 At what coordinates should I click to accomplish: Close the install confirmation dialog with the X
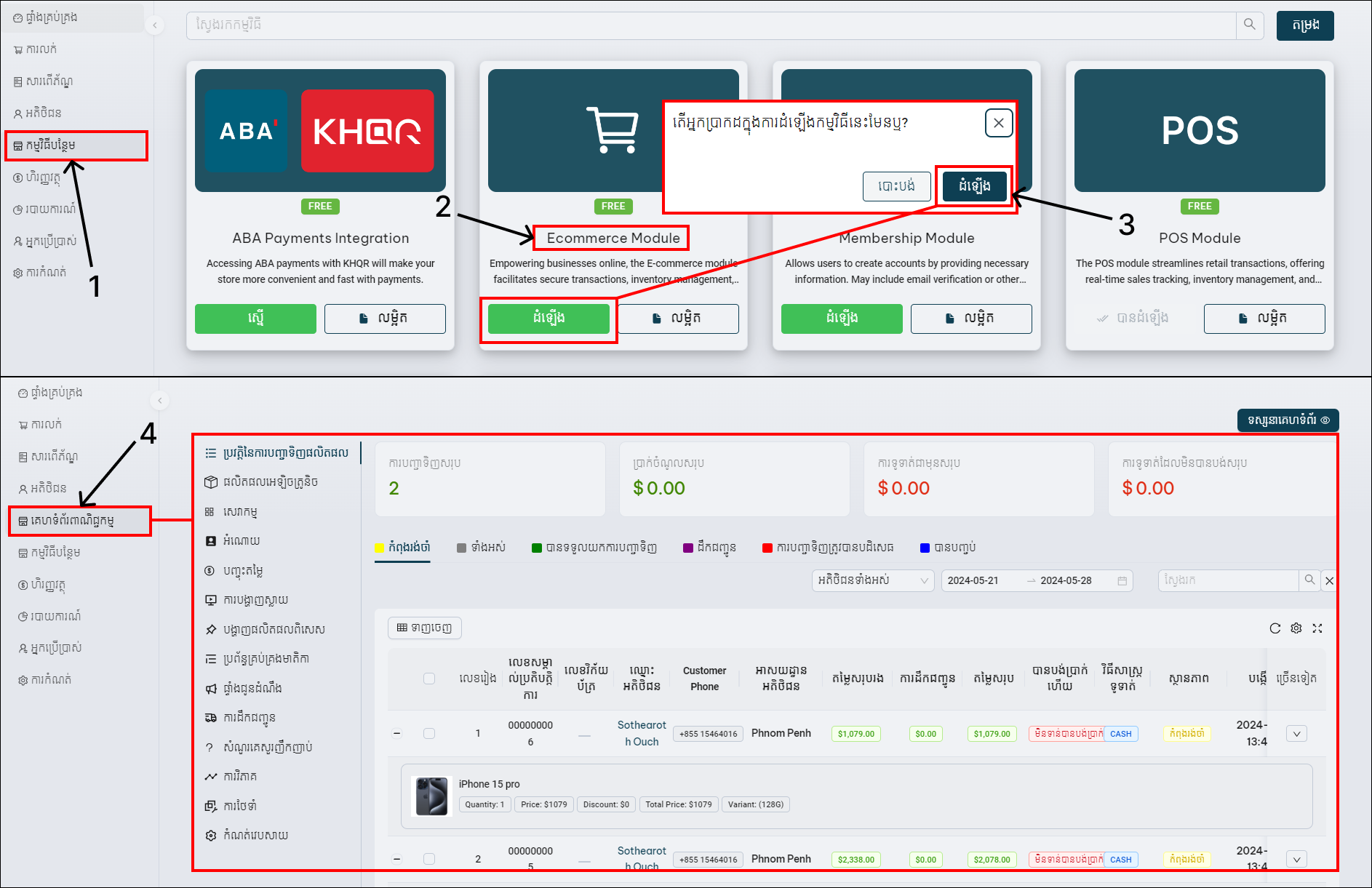click(999, 123)
